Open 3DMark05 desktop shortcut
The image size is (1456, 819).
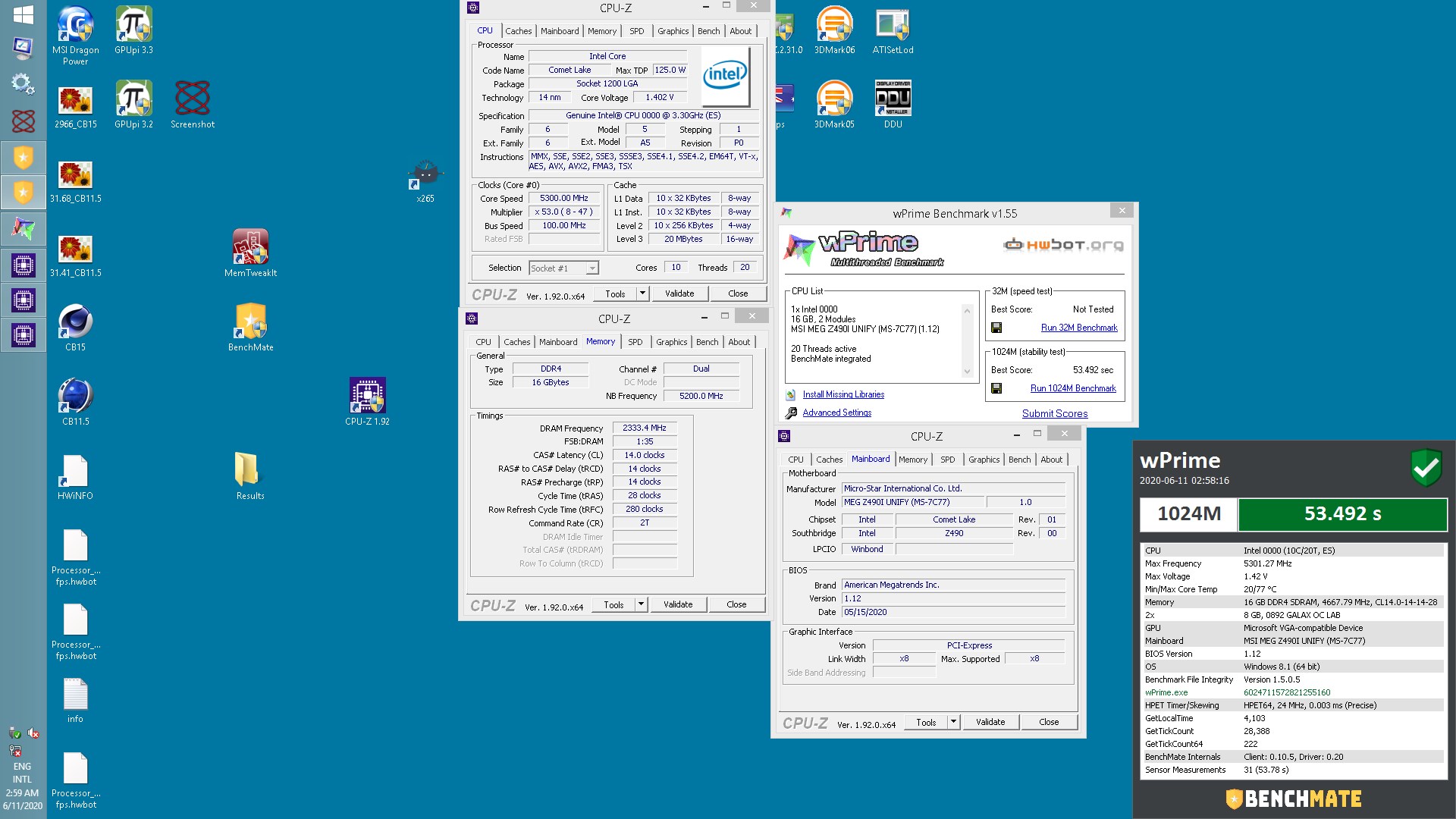pos(834,105)
